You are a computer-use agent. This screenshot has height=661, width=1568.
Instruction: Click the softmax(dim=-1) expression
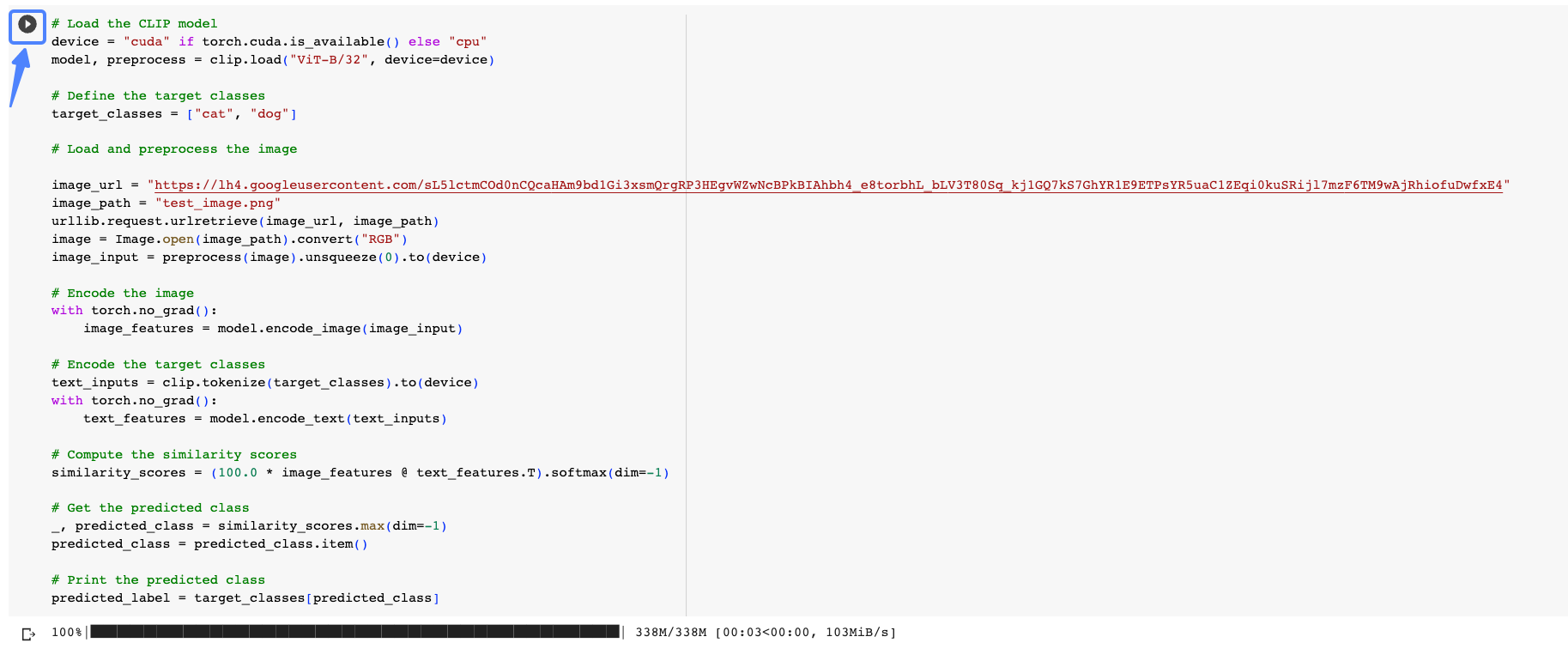tap(609, 473)
